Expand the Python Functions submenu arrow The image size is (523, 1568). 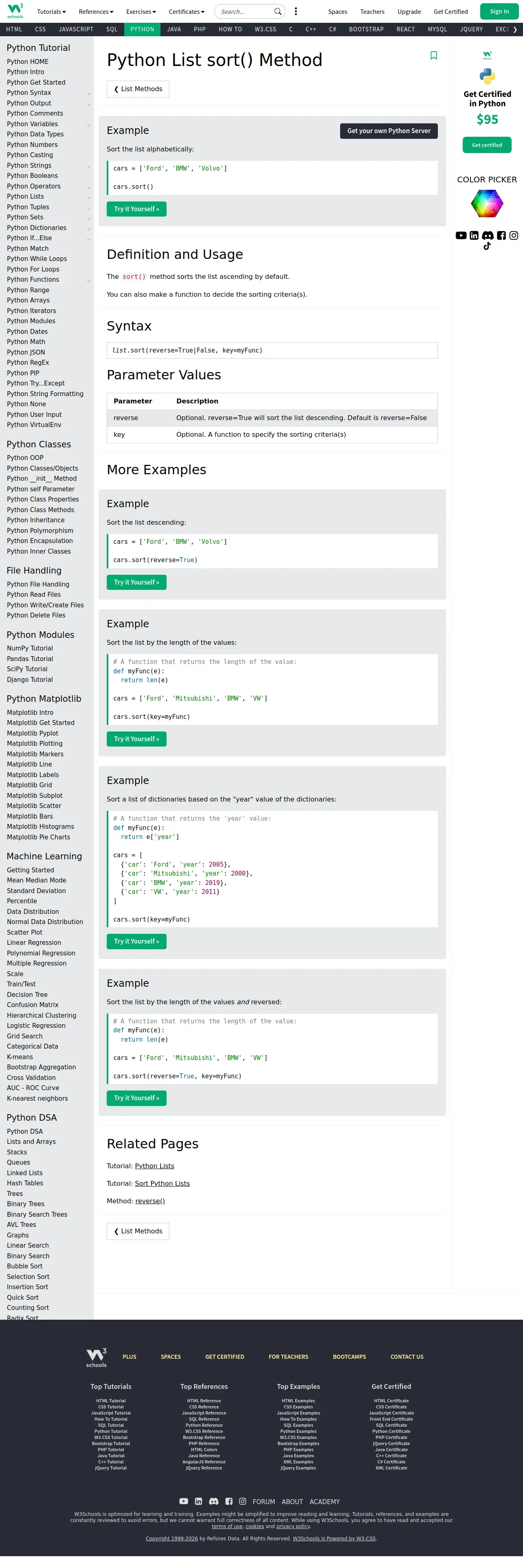tap(89, 280)
